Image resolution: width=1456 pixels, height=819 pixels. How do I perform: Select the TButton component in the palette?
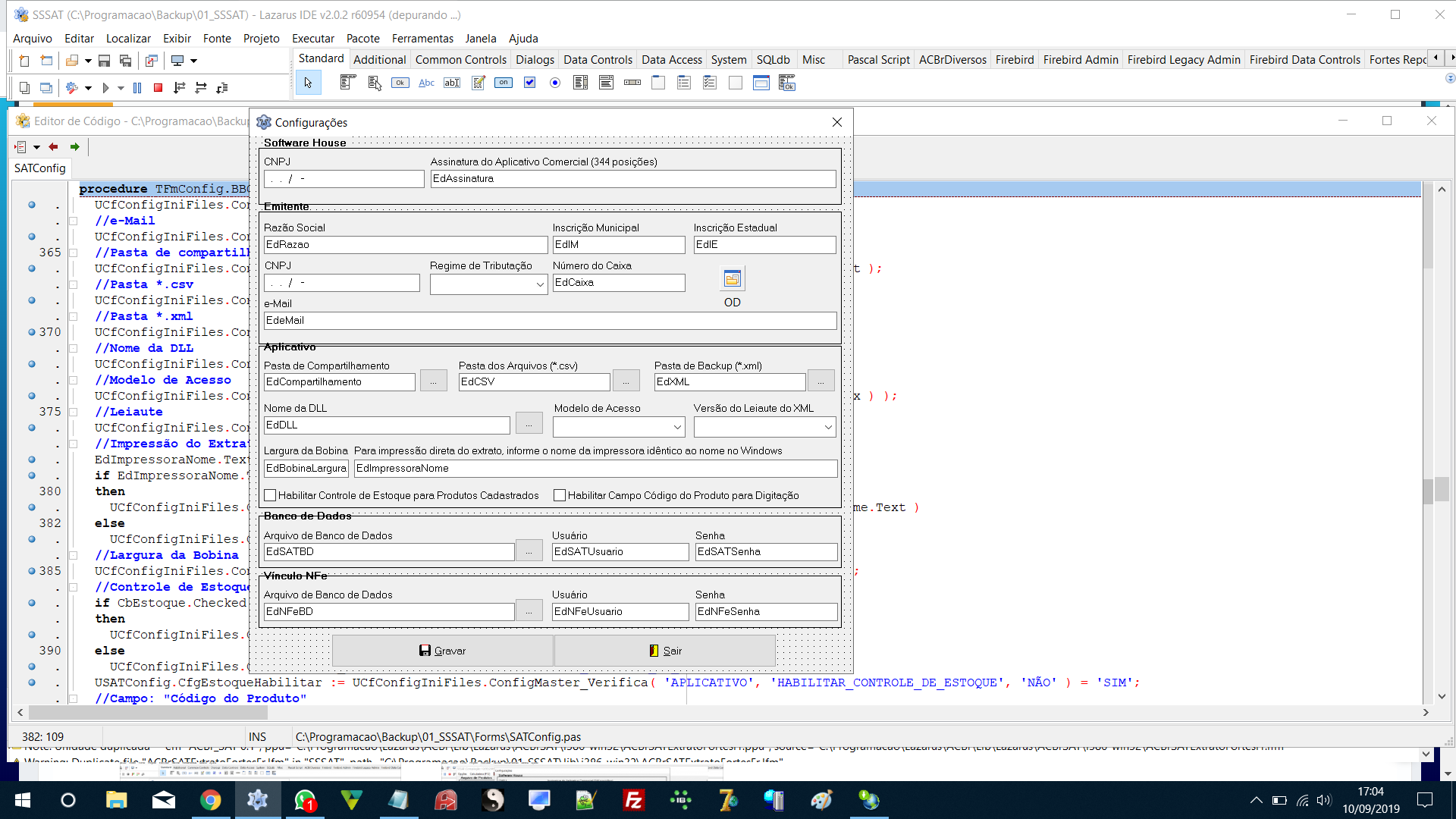(x=400, y=83)
